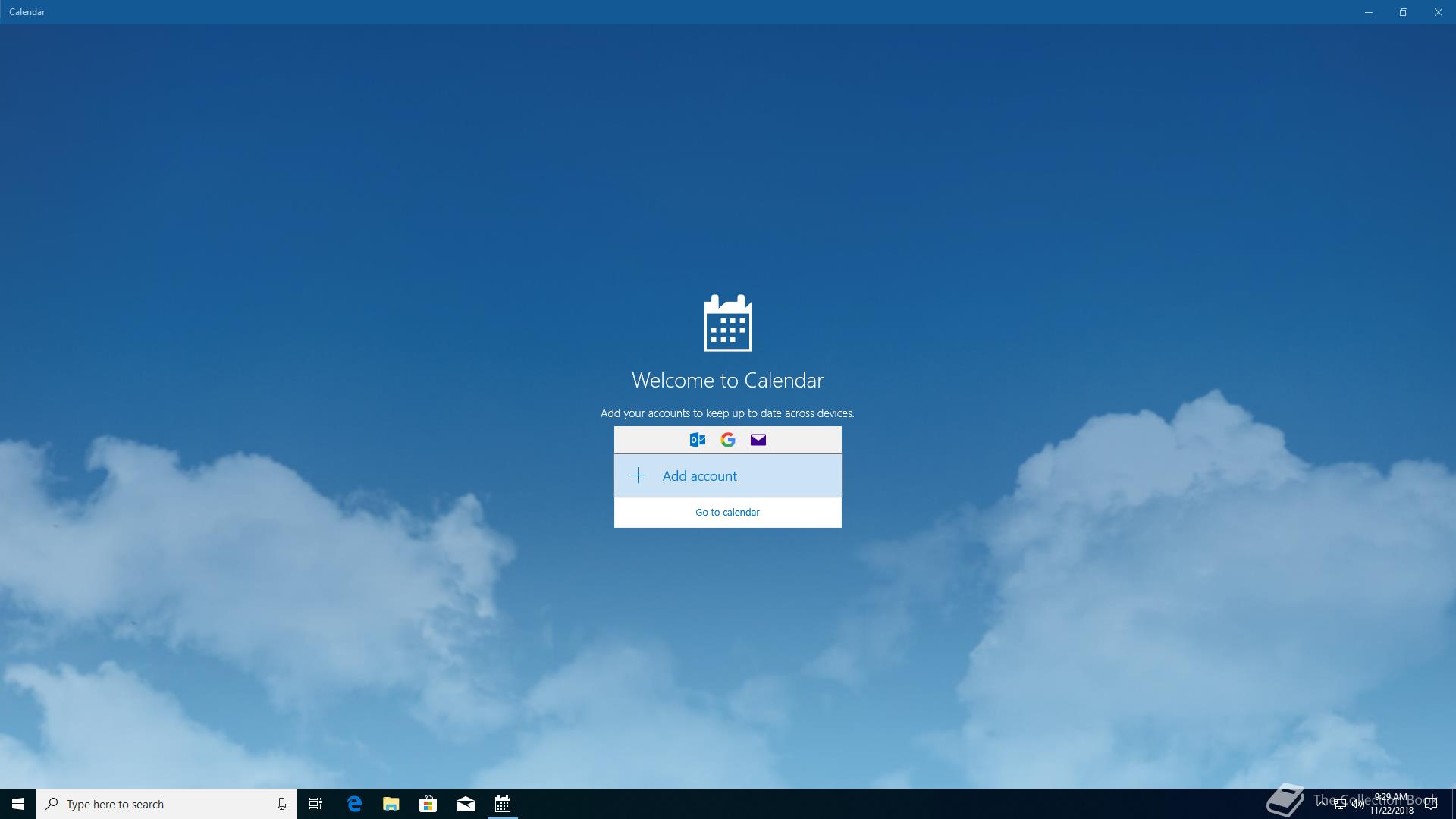Open the Mail app from the taskbar
Screen dimensions: 1456x819
coord(466,804)
